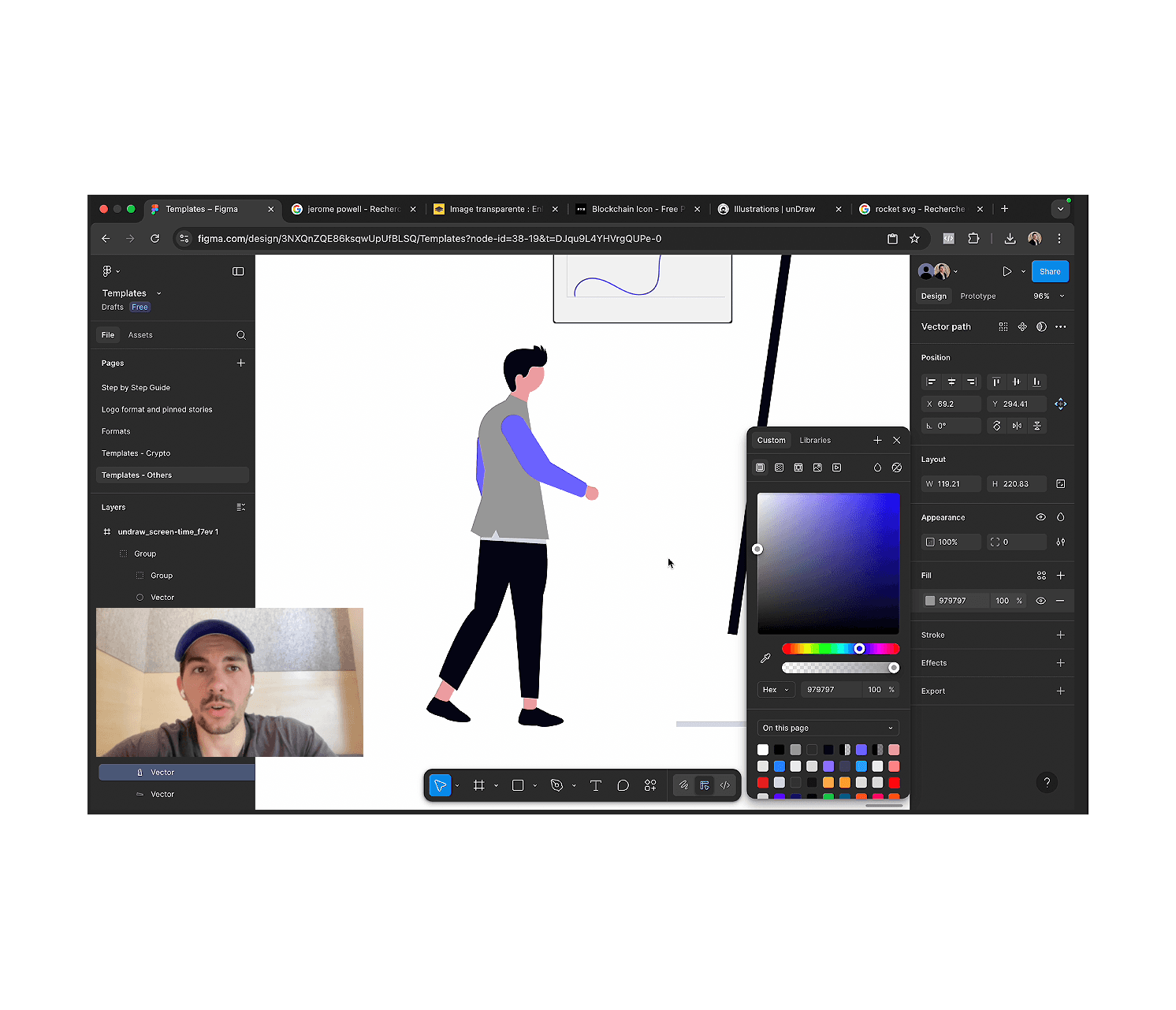Toggle Appearance visibility eye
The width and height of the screenshot is (1176, 1010).
click(1040, 517)
